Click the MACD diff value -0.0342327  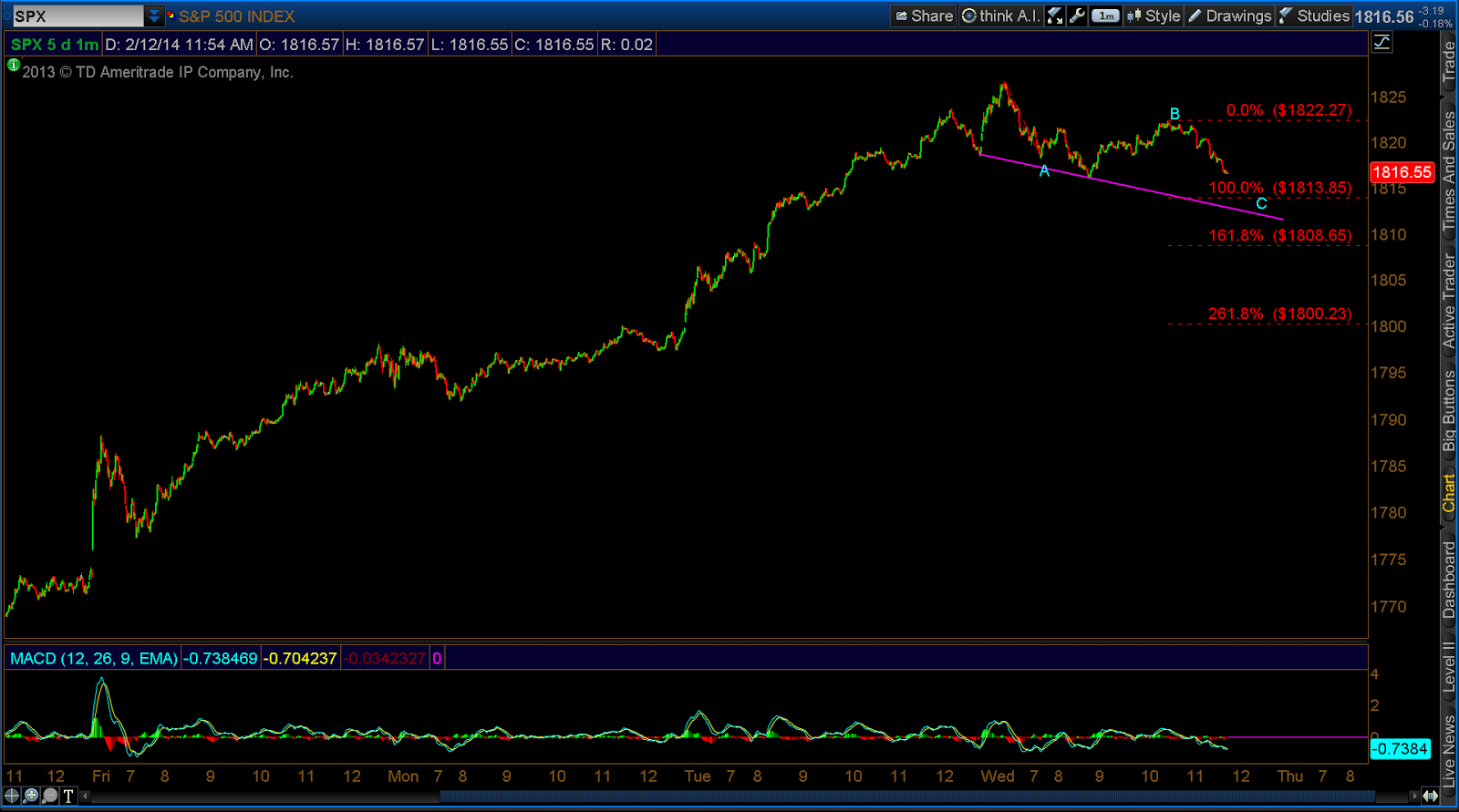tap(387, 658)
